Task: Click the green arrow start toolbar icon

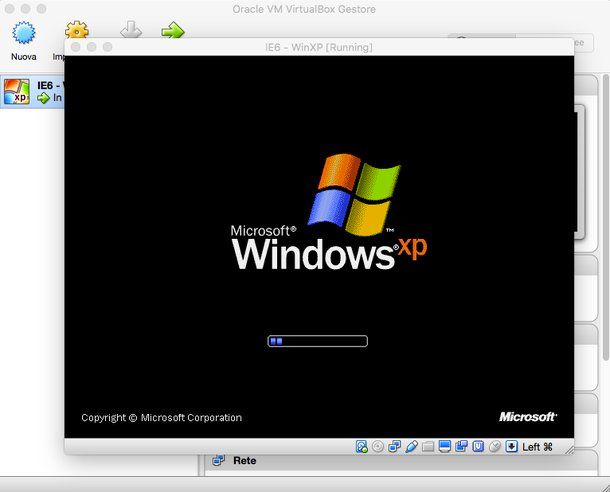Action: [x=173, y=30]
